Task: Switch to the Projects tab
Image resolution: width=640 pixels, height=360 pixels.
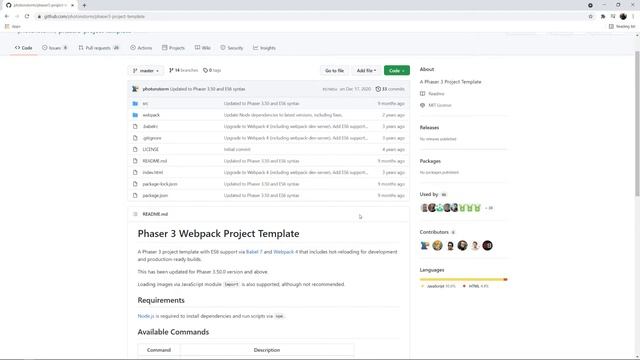Action: [x=173, y=48]
